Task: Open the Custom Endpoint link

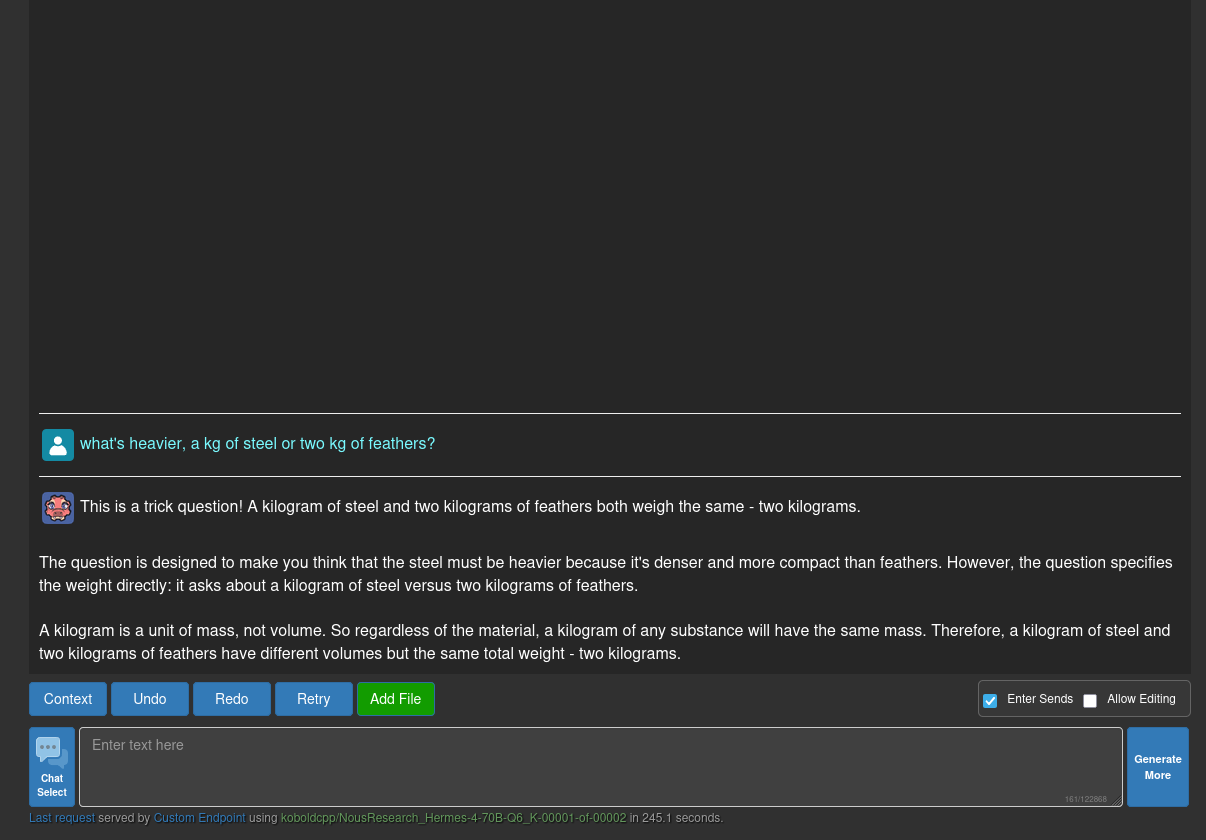Action: point(199,818)
